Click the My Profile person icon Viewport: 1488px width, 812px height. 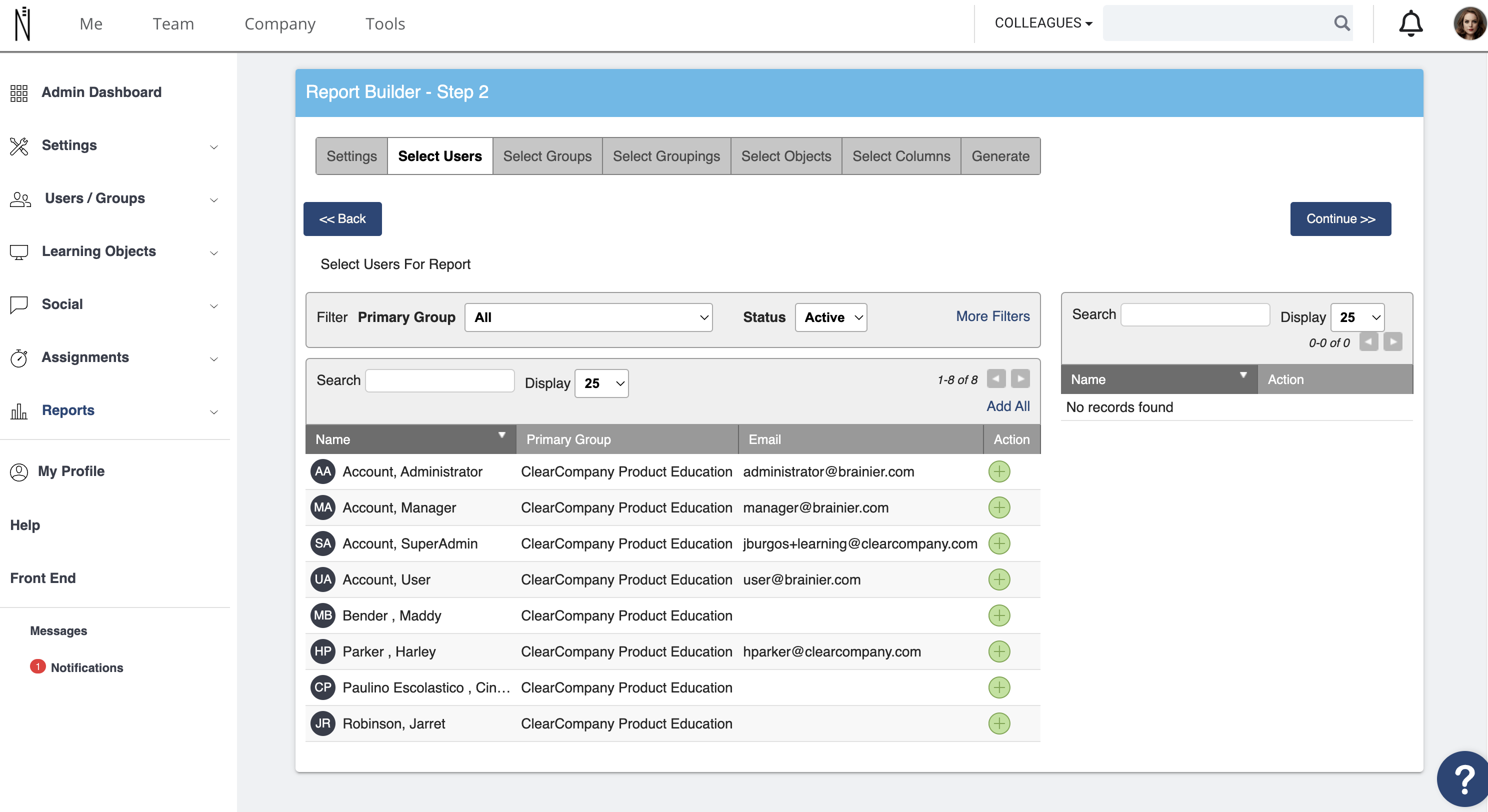(19, 472)
